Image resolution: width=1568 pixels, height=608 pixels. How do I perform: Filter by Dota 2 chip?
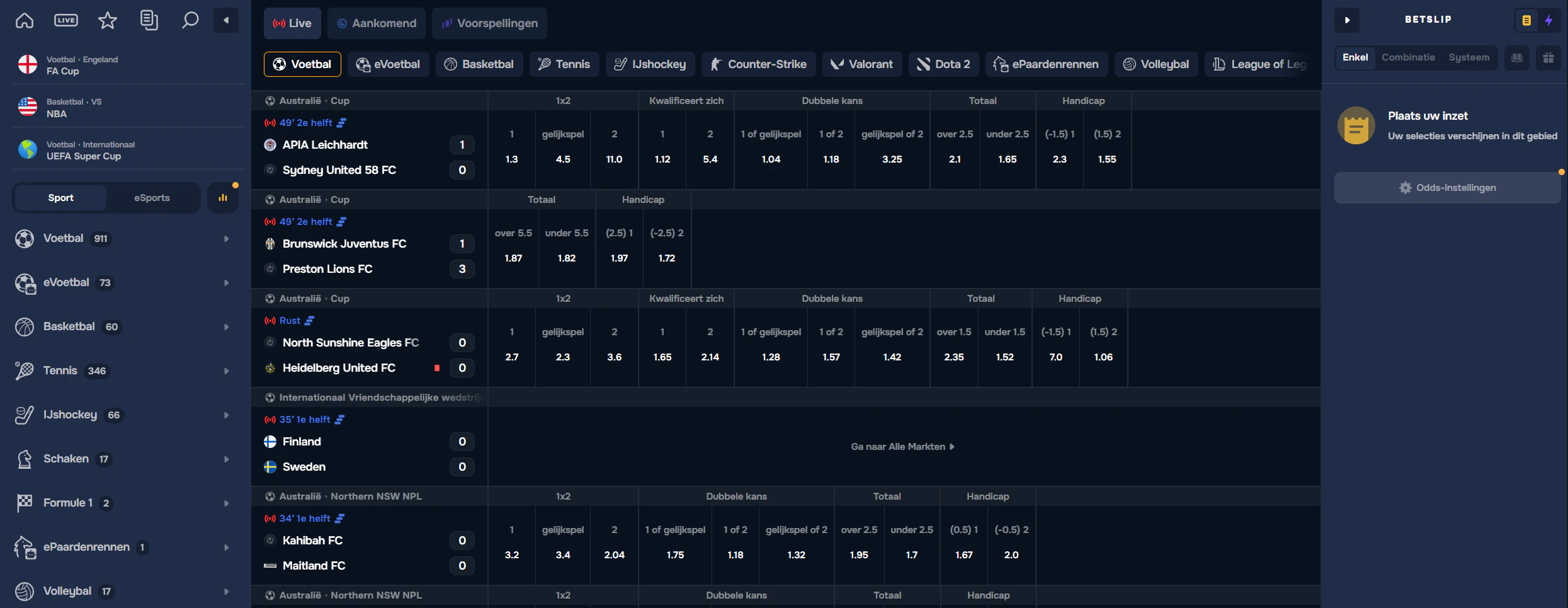click(x=944, y=64)
